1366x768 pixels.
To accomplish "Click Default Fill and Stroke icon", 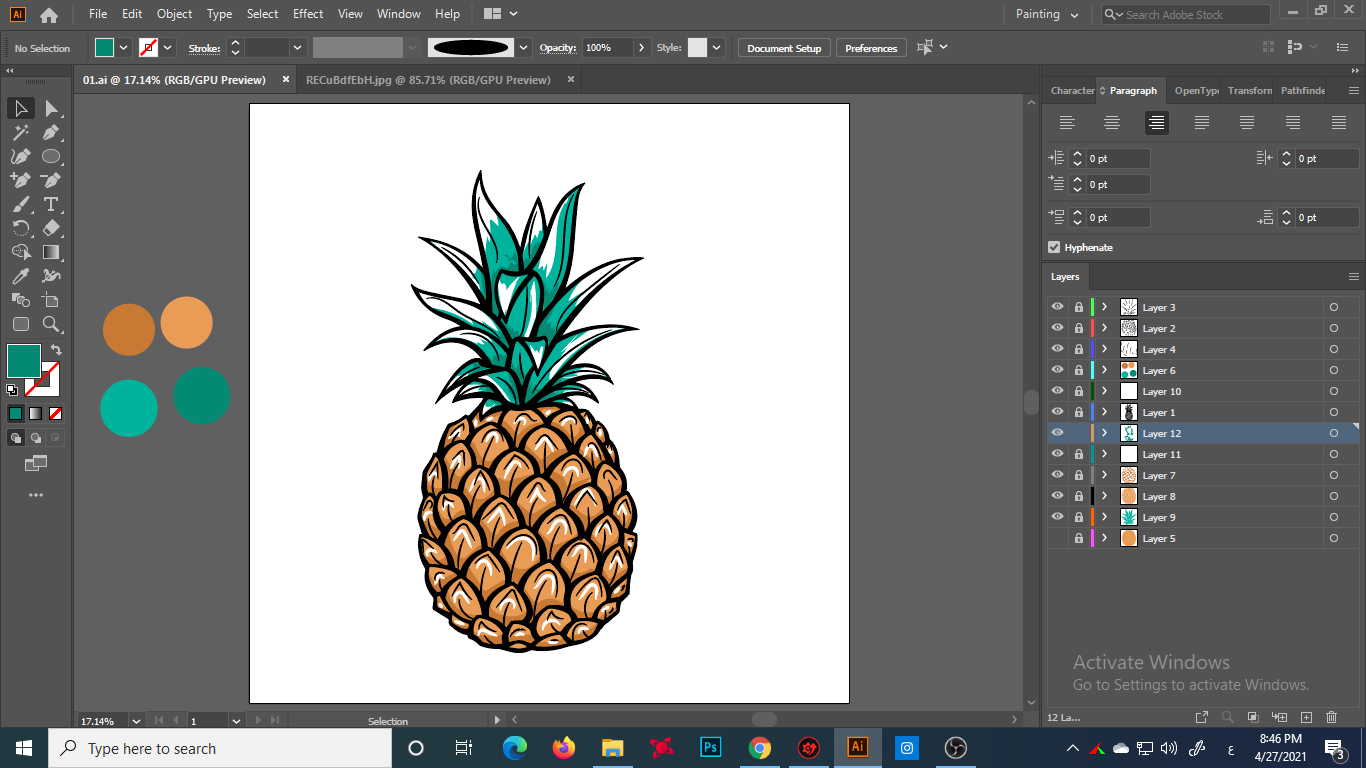I will tap(12, 390).
